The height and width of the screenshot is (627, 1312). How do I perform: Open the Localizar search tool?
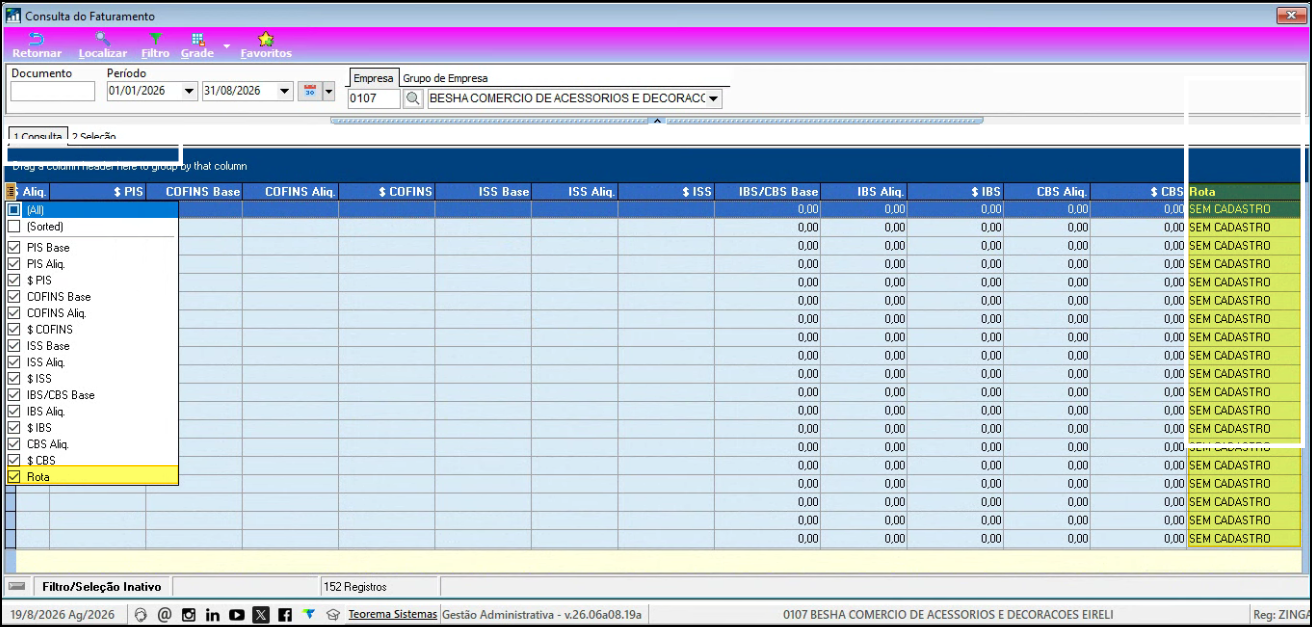102,39
